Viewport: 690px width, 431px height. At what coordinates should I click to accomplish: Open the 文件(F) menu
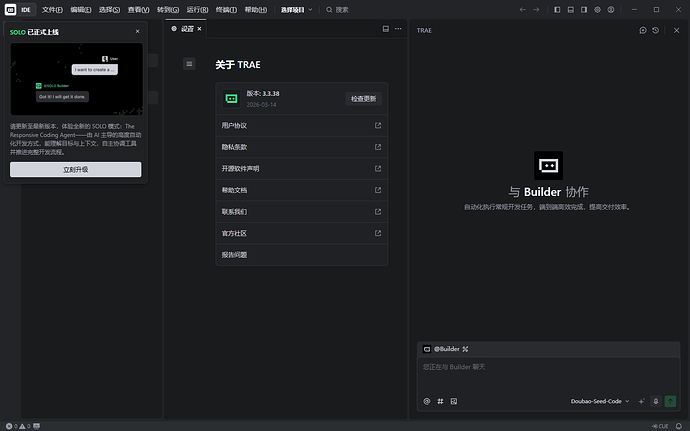coord(52,10)
